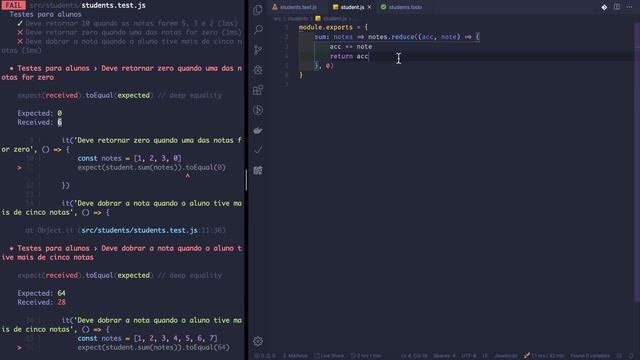
Task: Open errors and warnings in status bar
Action: coord(265,356)
